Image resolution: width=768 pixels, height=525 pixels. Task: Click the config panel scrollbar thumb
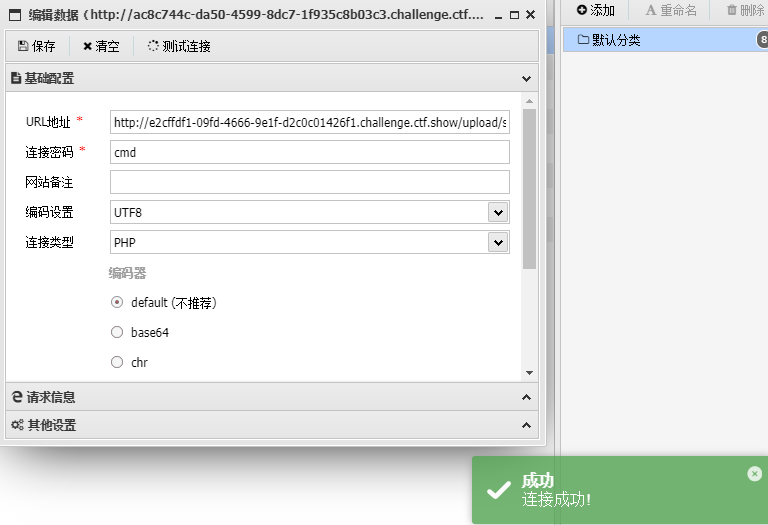pos(529,189)
